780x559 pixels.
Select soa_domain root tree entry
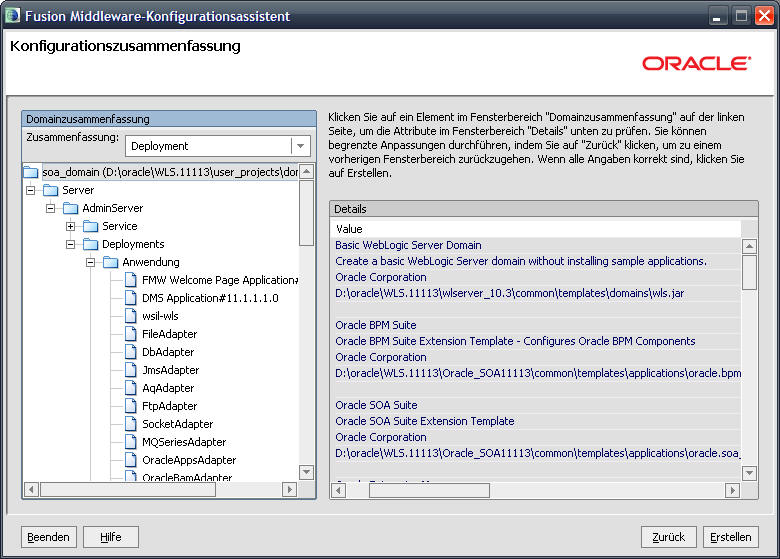(x=170, y=172)
